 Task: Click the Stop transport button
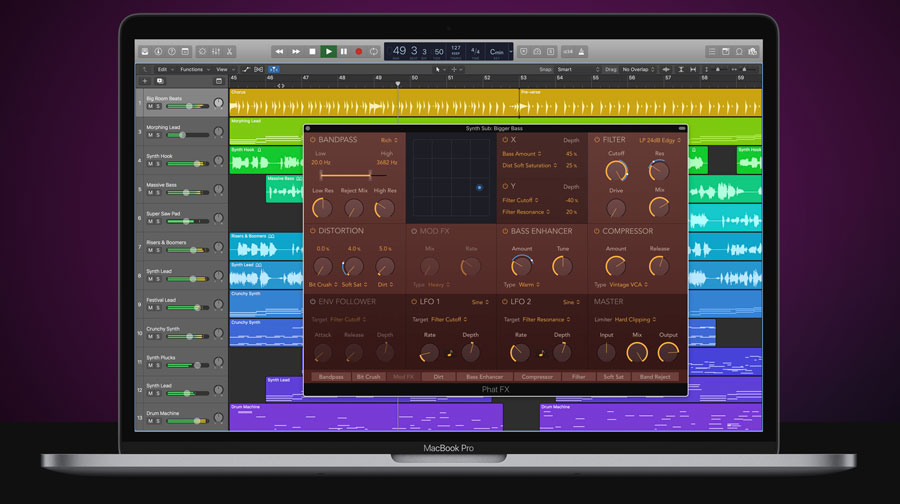click(311, 51)
